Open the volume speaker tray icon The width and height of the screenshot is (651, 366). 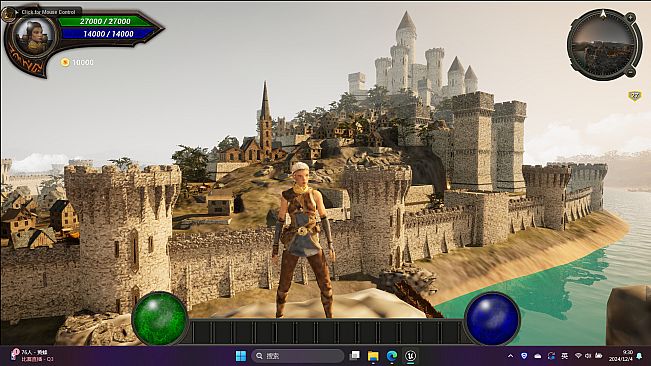(x=588, y=356)
